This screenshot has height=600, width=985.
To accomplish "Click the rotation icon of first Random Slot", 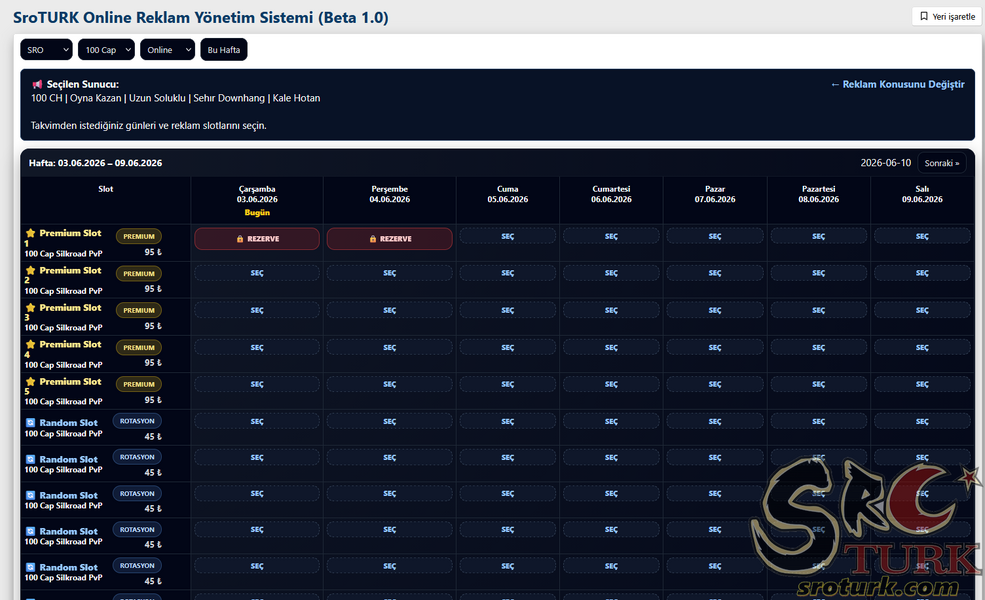I will pos(30,423).
